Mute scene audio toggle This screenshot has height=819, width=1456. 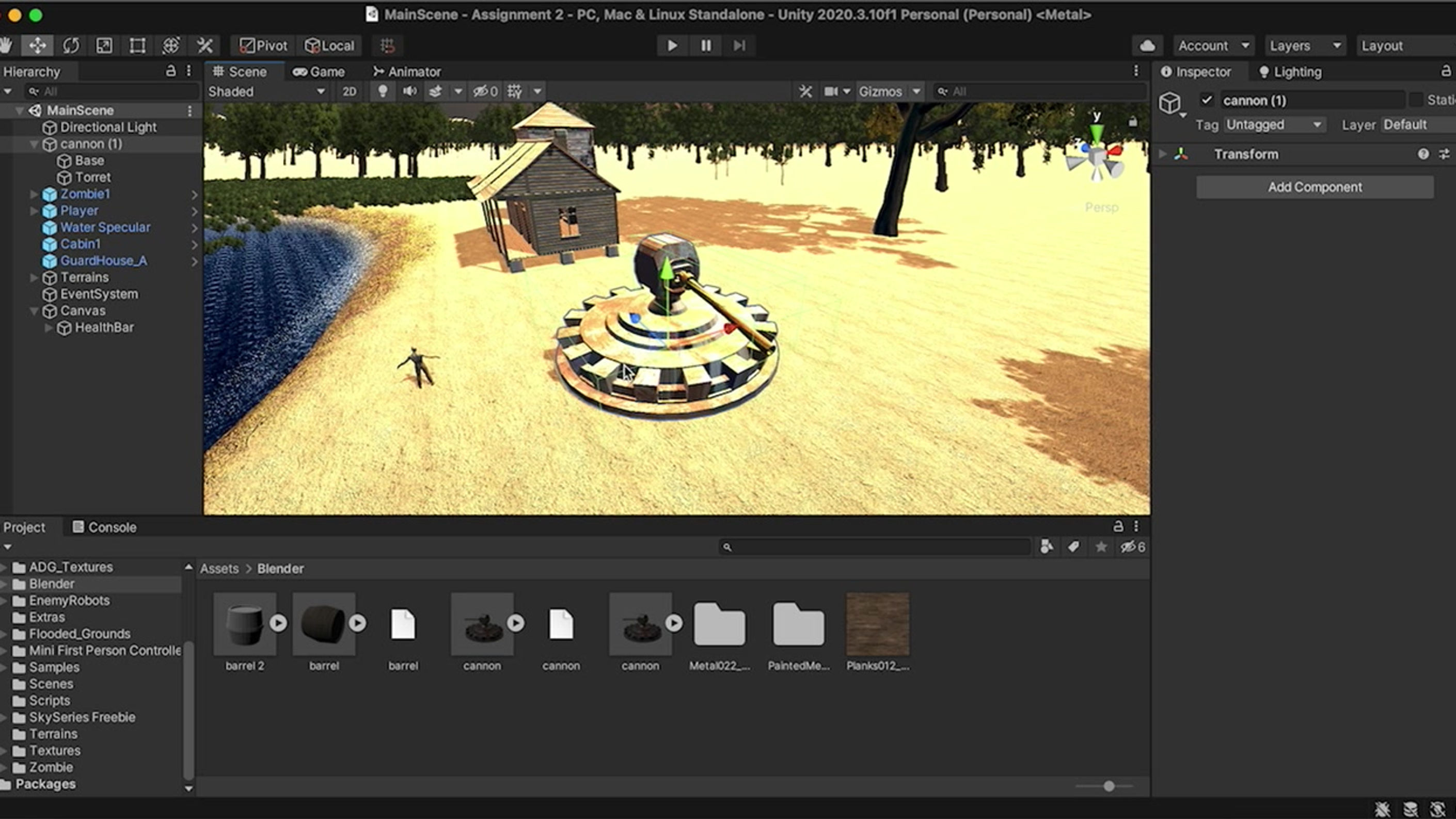coord(410,91)
